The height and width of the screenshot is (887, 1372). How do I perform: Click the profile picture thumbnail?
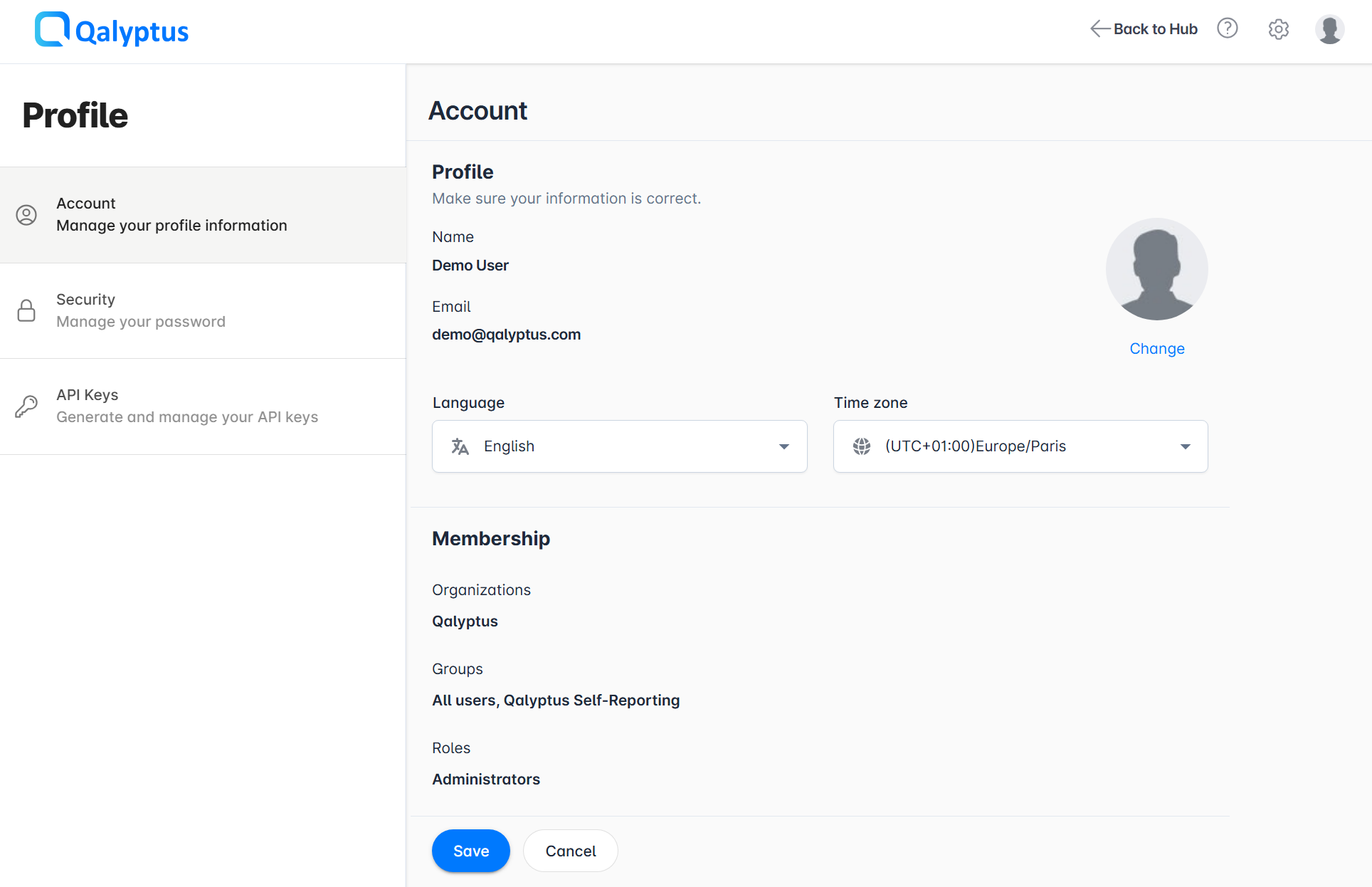[x=1156, y=268]
